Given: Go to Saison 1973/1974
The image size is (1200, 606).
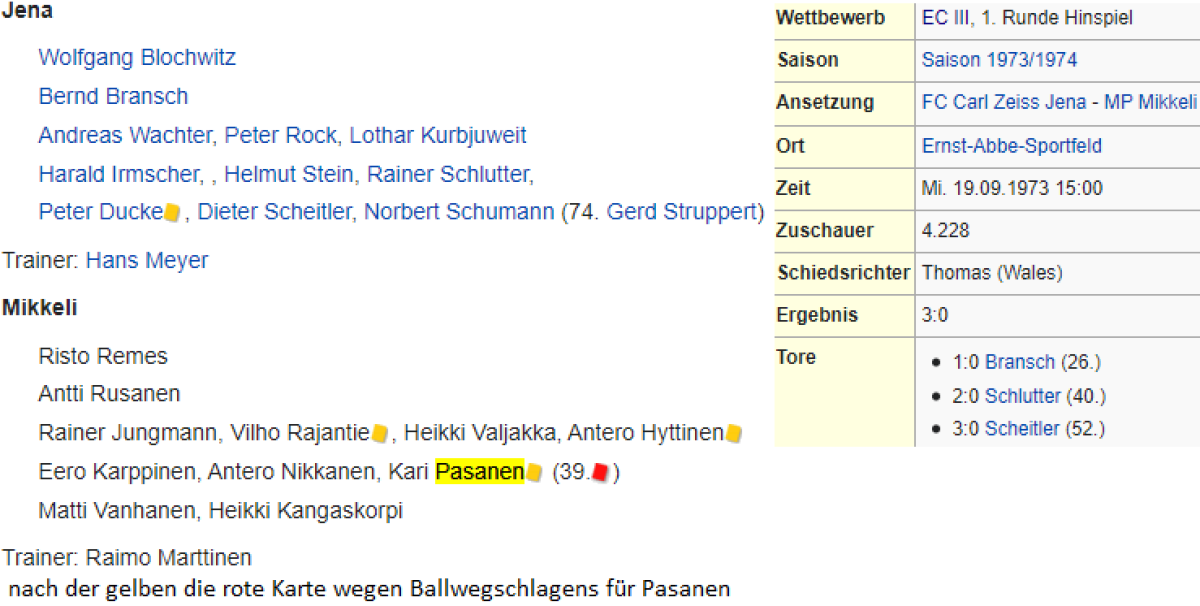Looking at the screenshot, I should pyautogui.click(x=999, y=60).
